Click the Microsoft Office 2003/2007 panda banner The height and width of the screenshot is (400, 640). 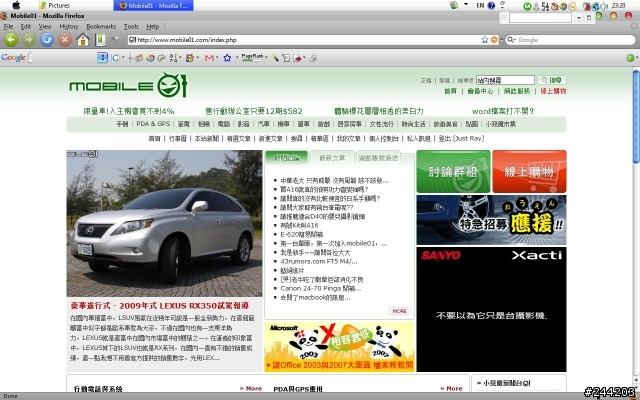pyautogui.click(x=340, y=347)
